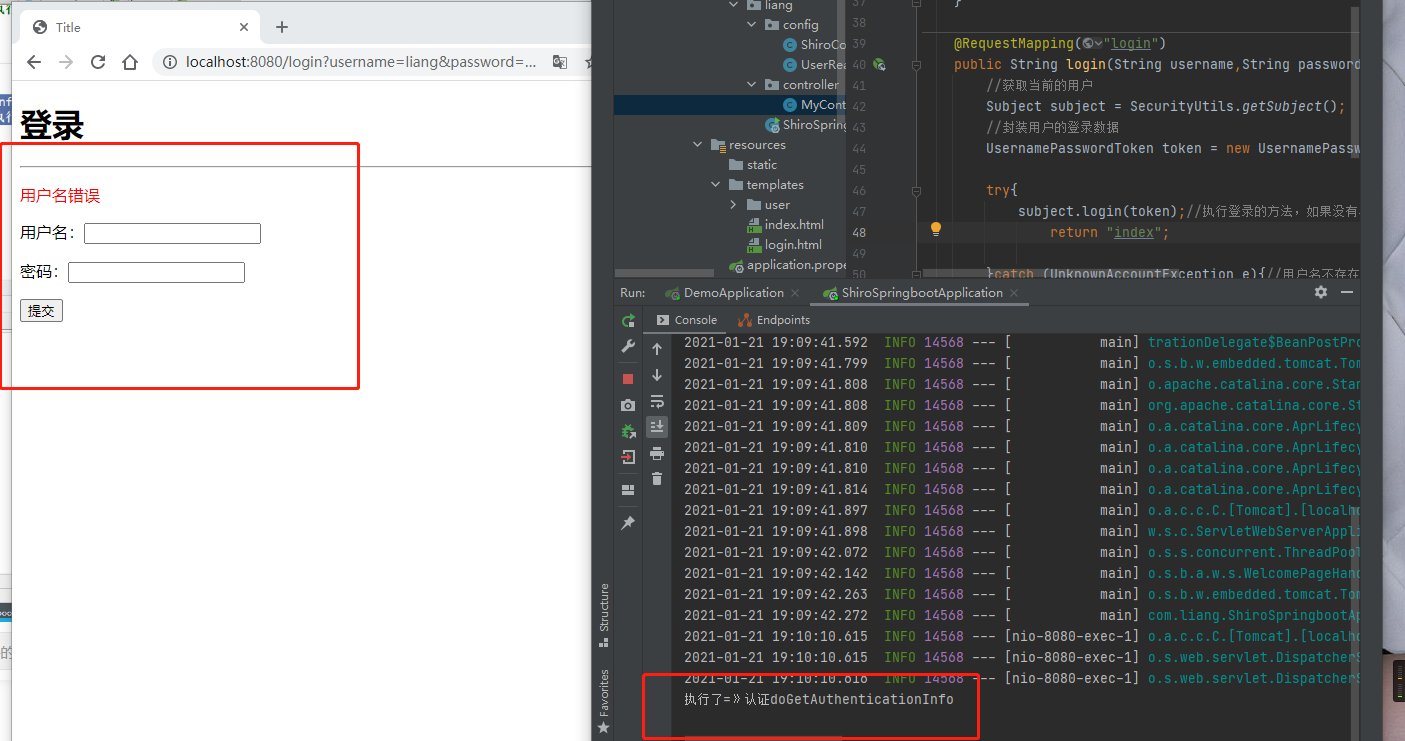Image resolution: width=1405 pixels, height=741 pixels.
Task: Select the browser tab named Title
Action: 140,27
